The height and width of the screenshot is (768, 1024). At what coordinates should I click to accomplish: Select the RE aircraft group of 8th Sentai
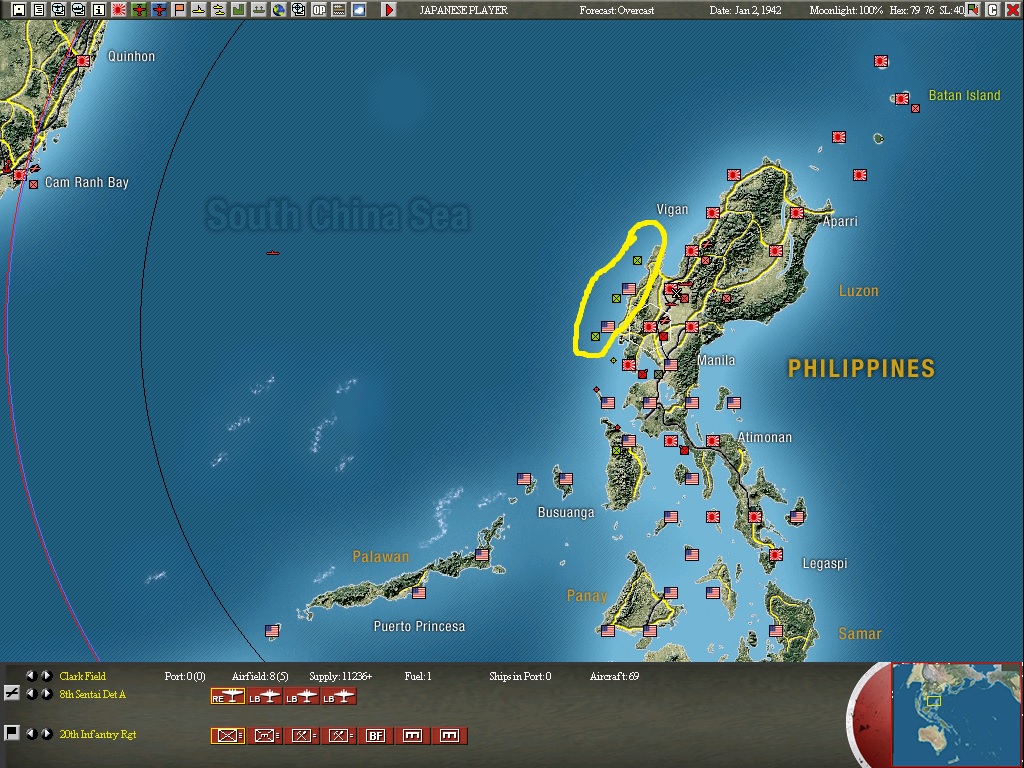(x=228, y=695)
